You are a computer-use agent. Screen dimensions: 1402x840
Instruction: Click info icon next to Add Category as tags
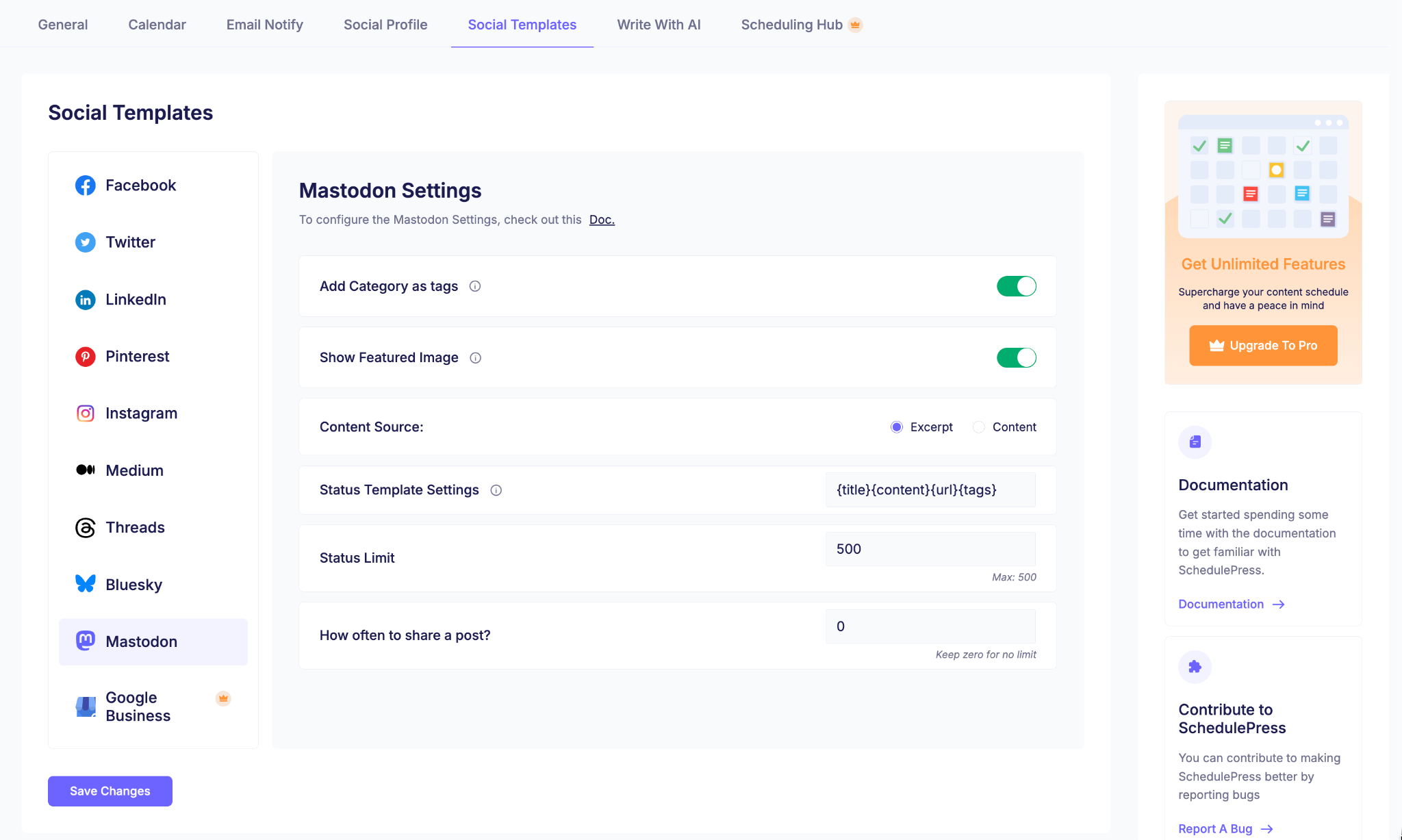475,286
